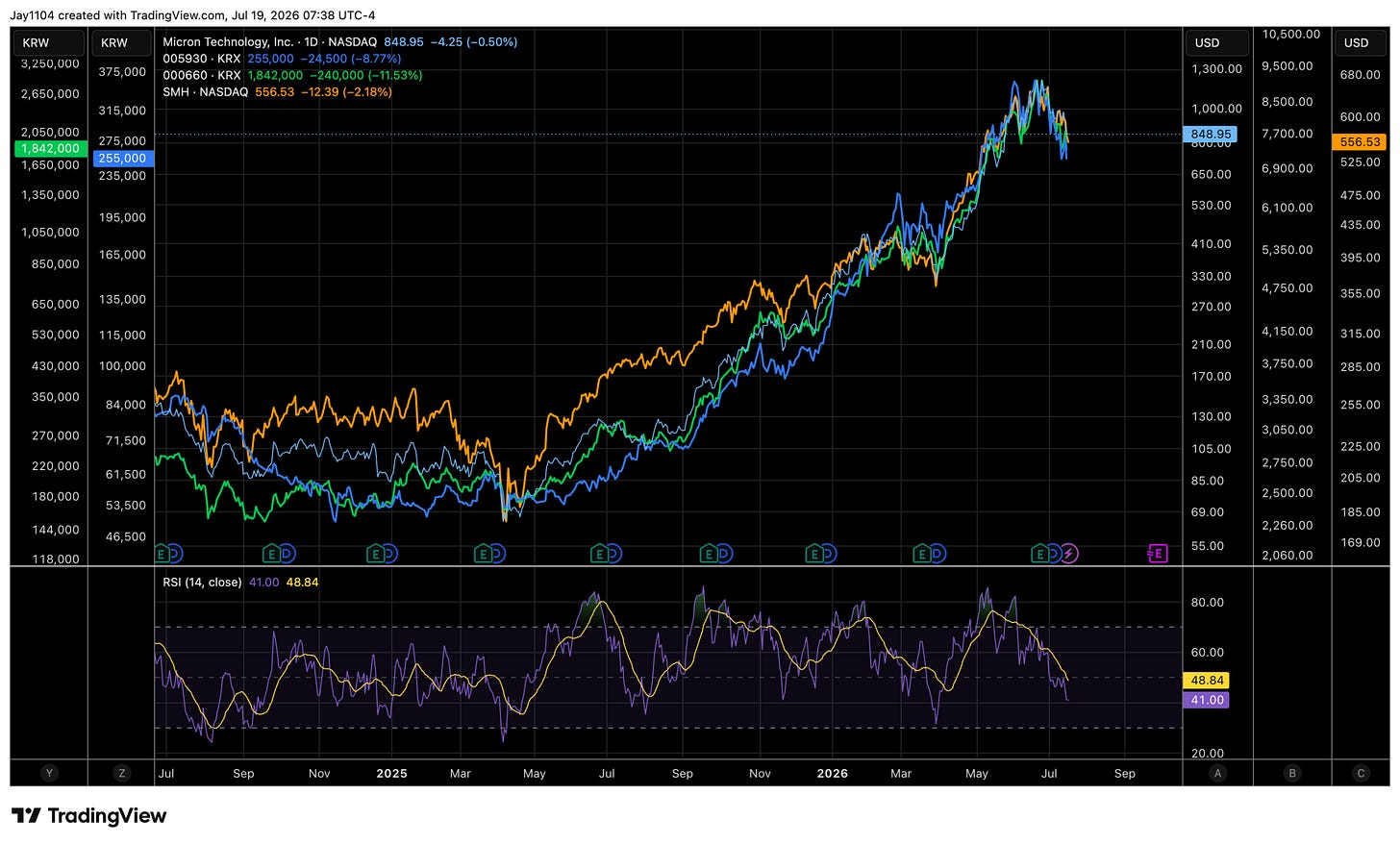Click the Jay1104 created with TradingView.com caption
The width and height of the screenshot is (1400, 845).
pyautogui.click(x=192, y=14)
